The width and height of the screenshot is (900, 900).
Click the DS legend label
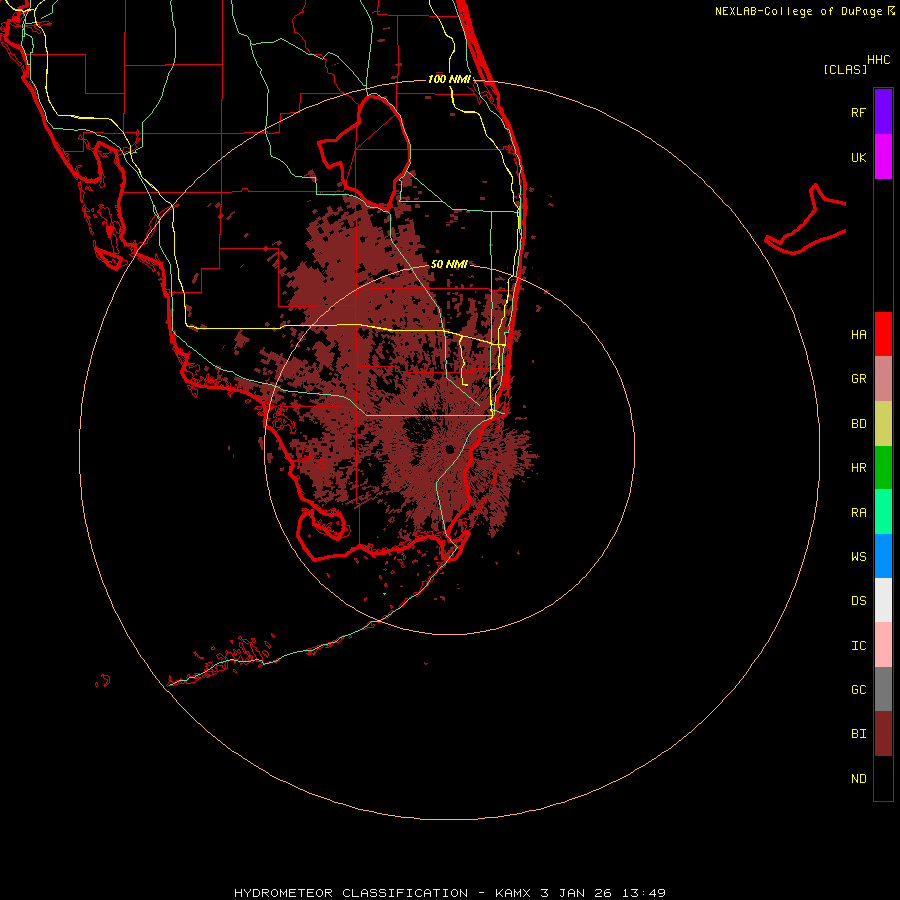pyautogui.click(x=858, y=601)
